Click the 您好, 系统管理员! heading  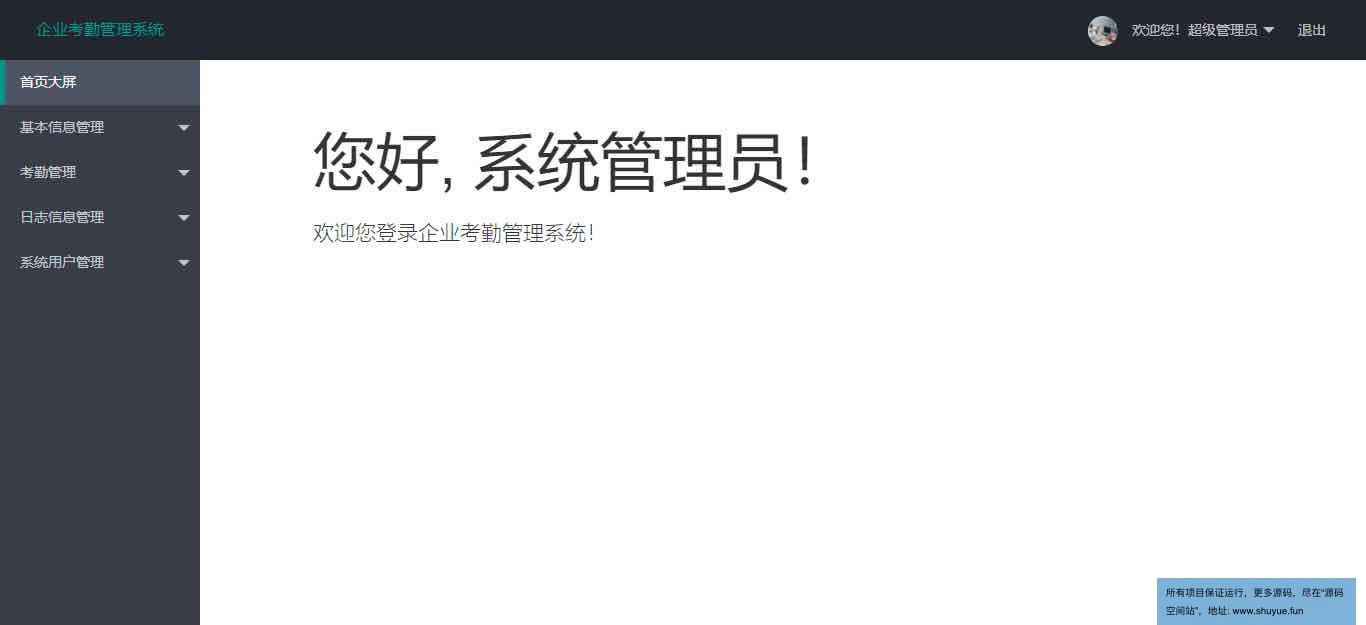565,161
